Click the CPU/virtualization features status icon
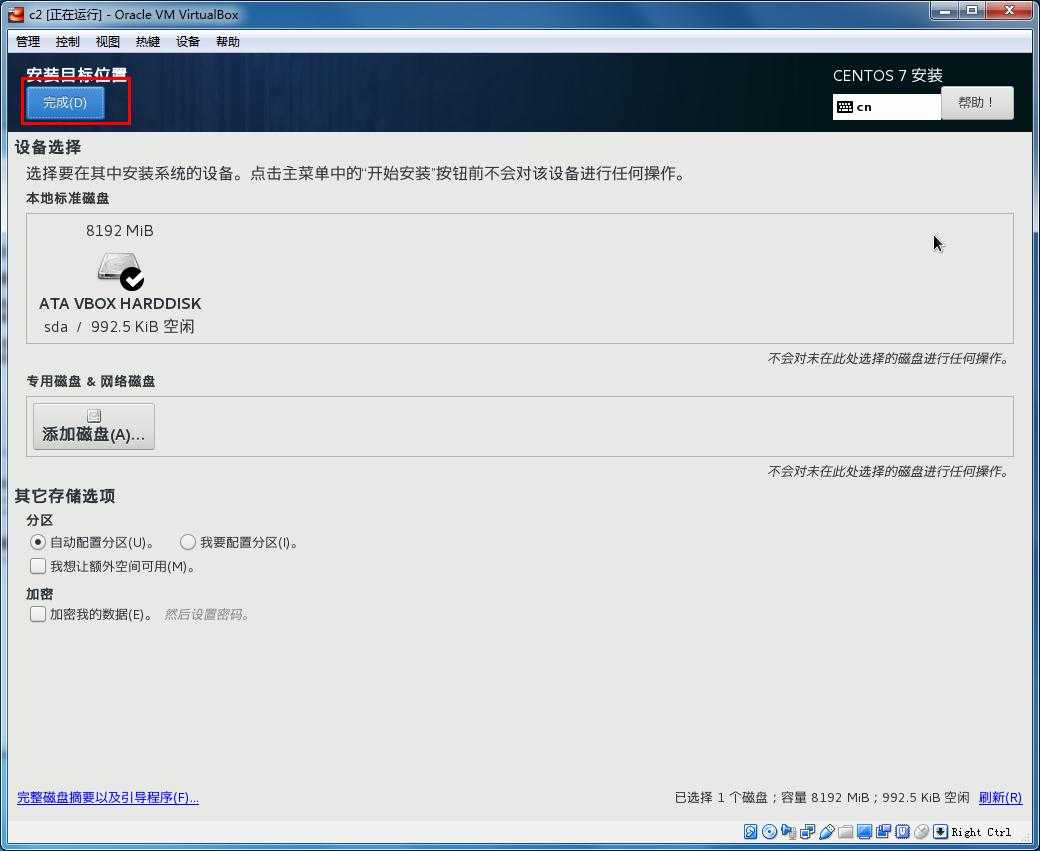This screenshot has height=851, width=1040. [x=902, y=831]
